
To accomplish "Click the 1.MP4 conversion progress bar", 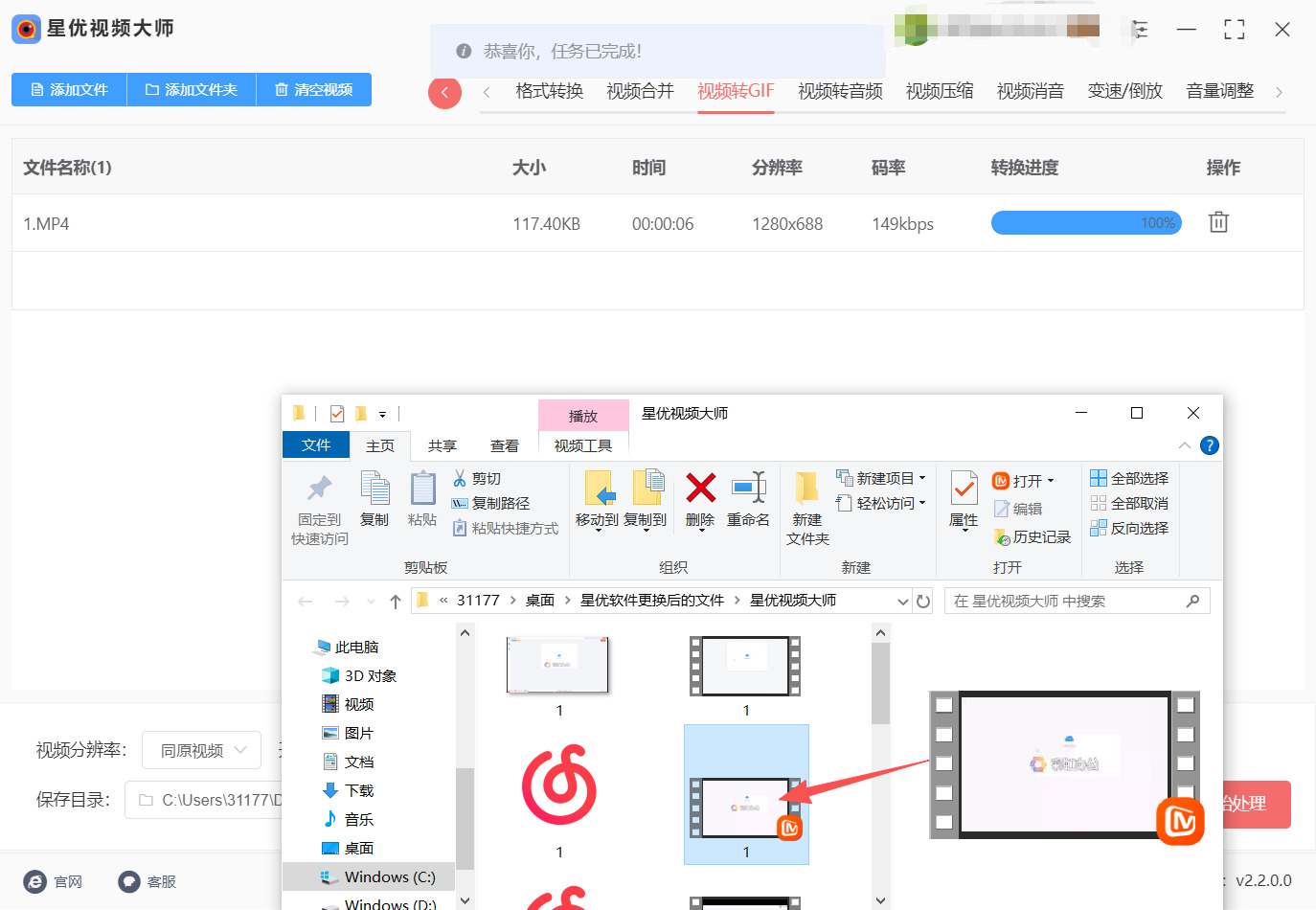I will click(x=1086, y=223).
